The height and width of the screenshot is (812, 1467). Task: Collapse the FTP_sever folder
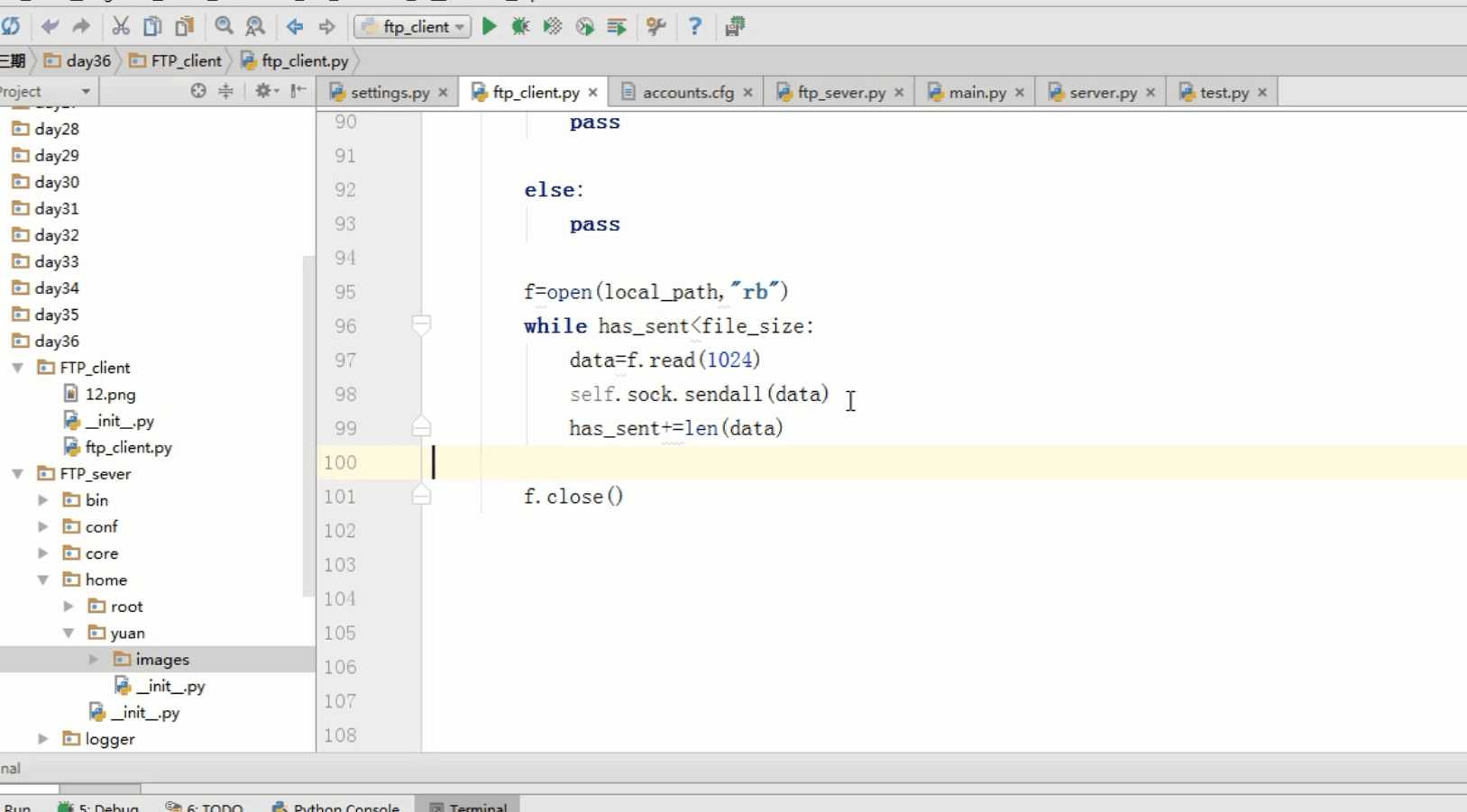click(x=17, y=474)
